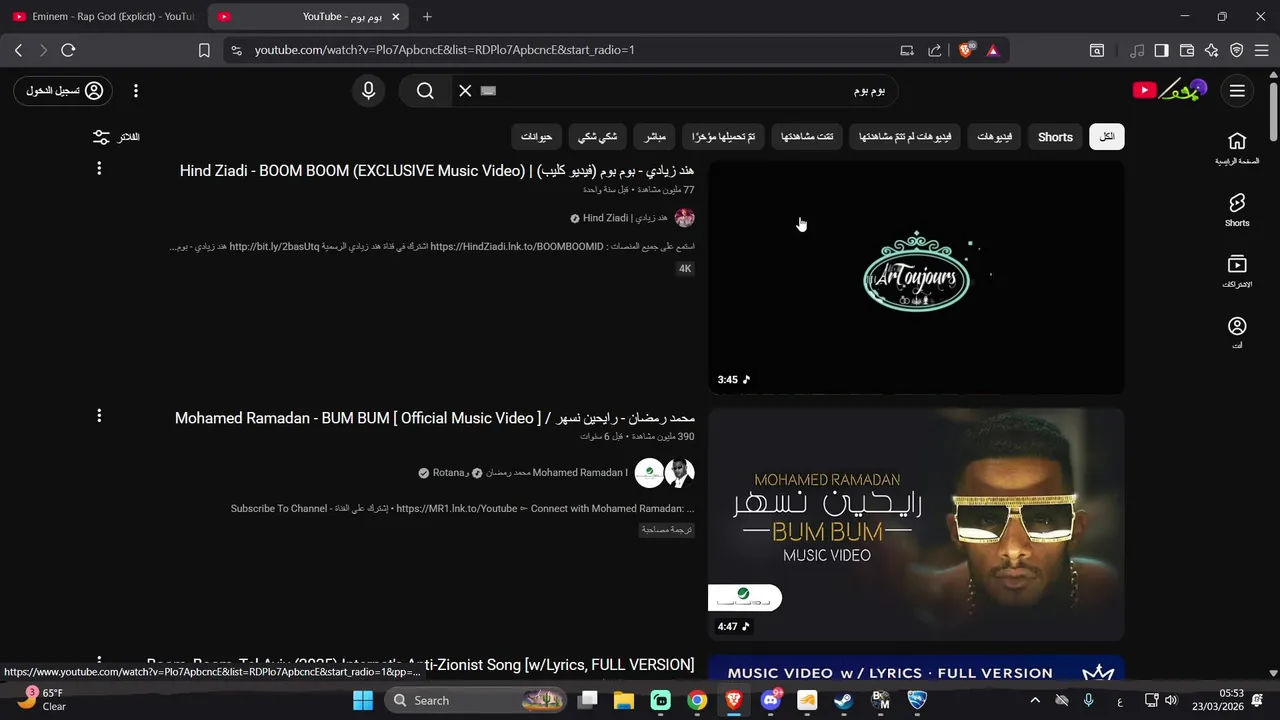
Task: Open Discord from the taskbar
Action: pyautogui.click(x=771, y=700)
